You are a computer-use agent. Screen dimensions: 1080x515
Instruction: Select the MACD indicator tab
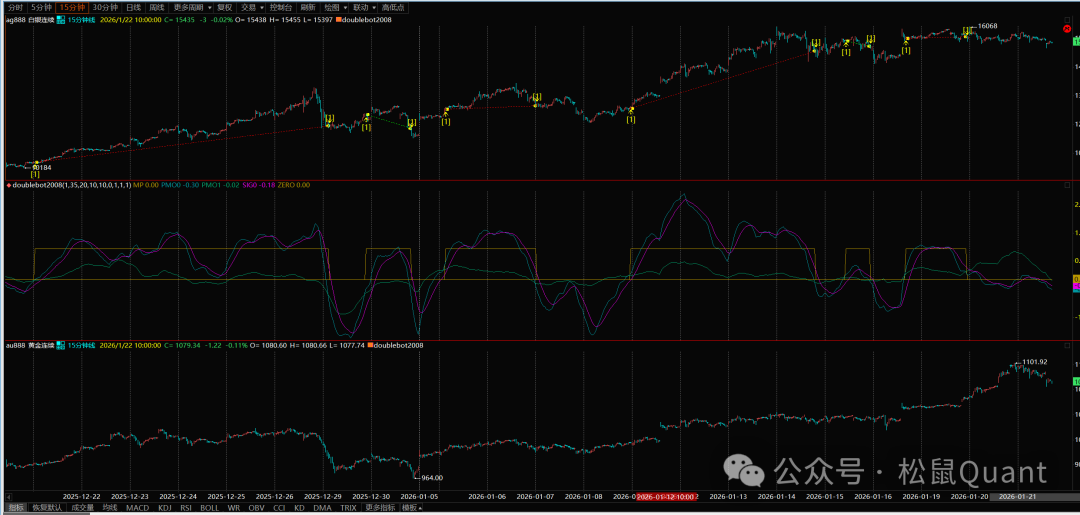(137, 508)
